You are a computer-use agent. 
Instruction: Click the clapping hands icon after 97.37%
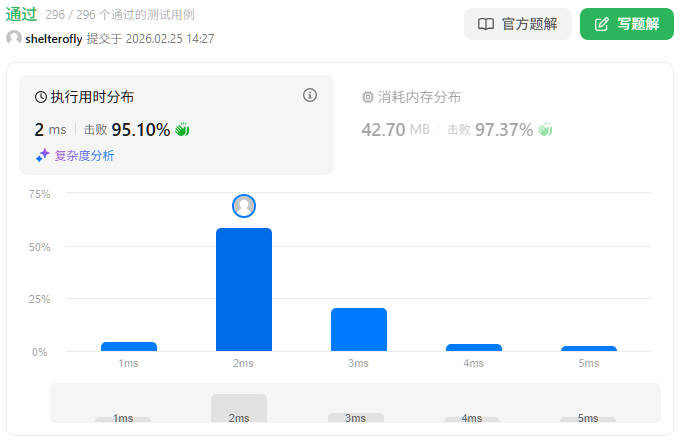coord(545,129)
